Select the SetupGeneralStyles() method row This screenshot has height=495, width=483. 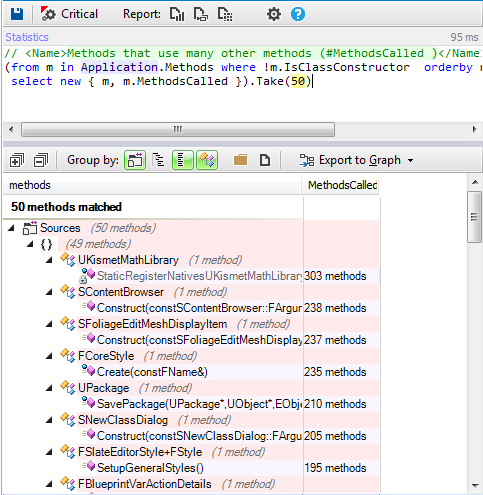click(x=191, y=468)
